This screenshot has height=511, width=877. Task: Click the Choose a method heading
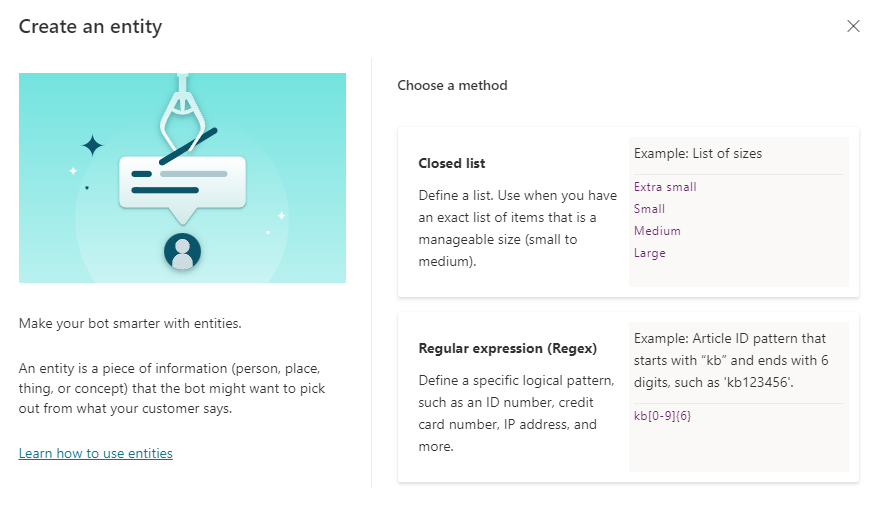[452, 86]
